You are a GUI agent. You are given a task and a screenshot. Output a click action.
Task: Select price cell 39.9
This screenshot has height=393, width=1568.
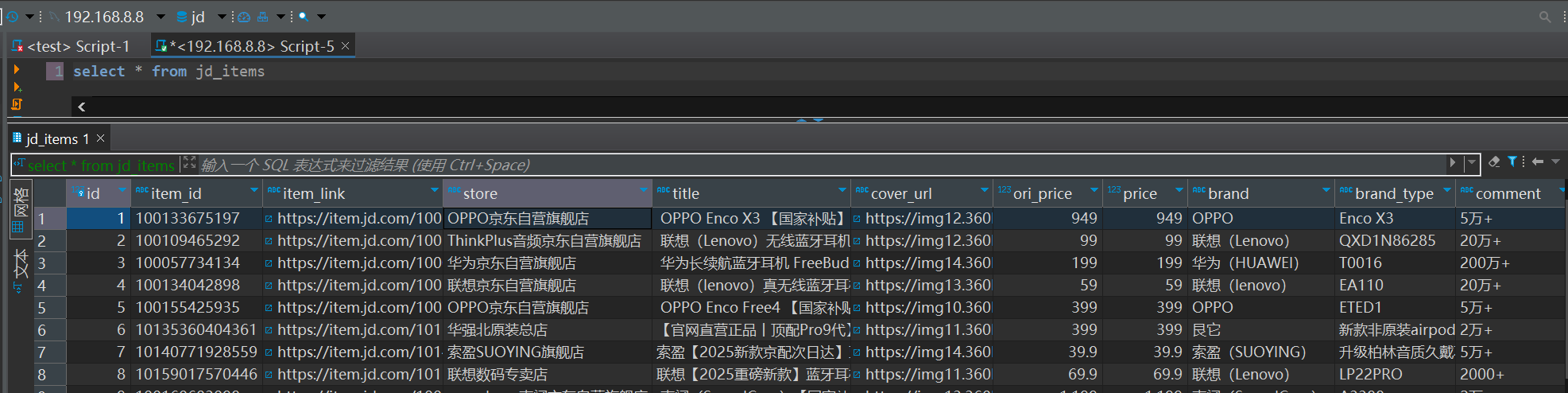coord(1144,352)
